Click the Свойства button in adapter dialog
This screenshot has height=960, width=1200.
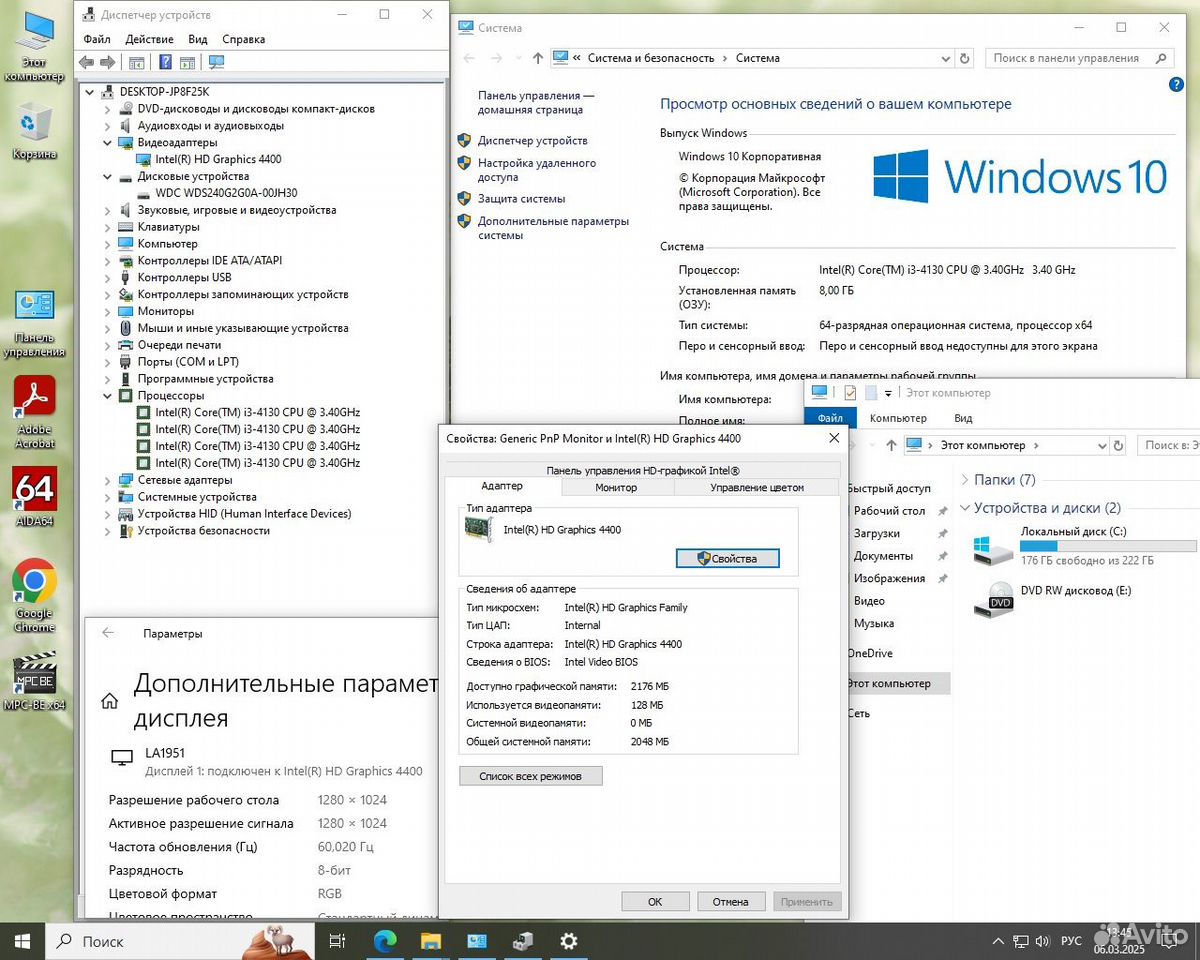727,559
